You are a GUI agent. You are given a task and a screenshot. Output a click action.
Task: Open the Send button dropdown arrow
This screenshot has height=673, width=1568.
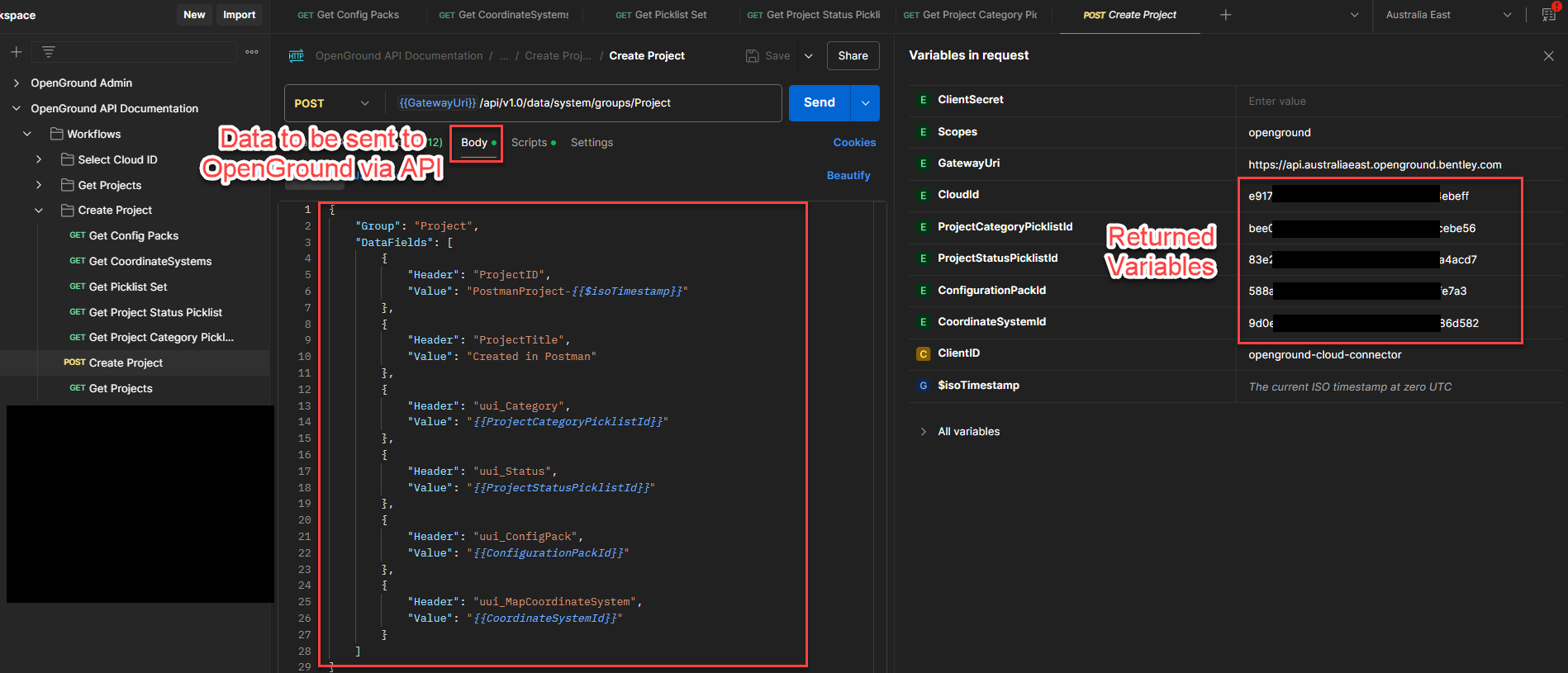click(x=865, y=103)
